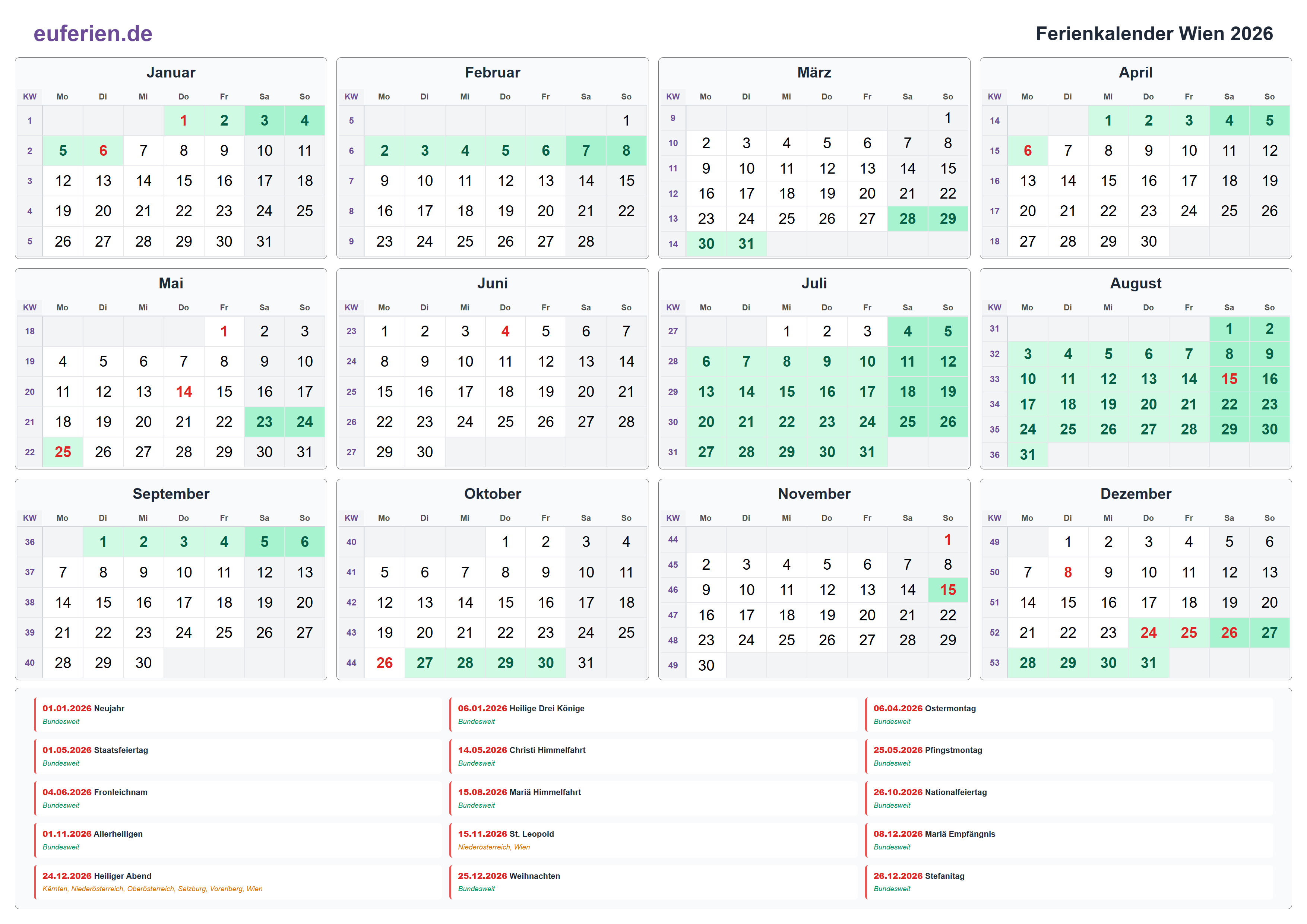The height and width of the screenshot is (924, 1307).
Task: Click red August 15 date
Action: coord(1229,379)
